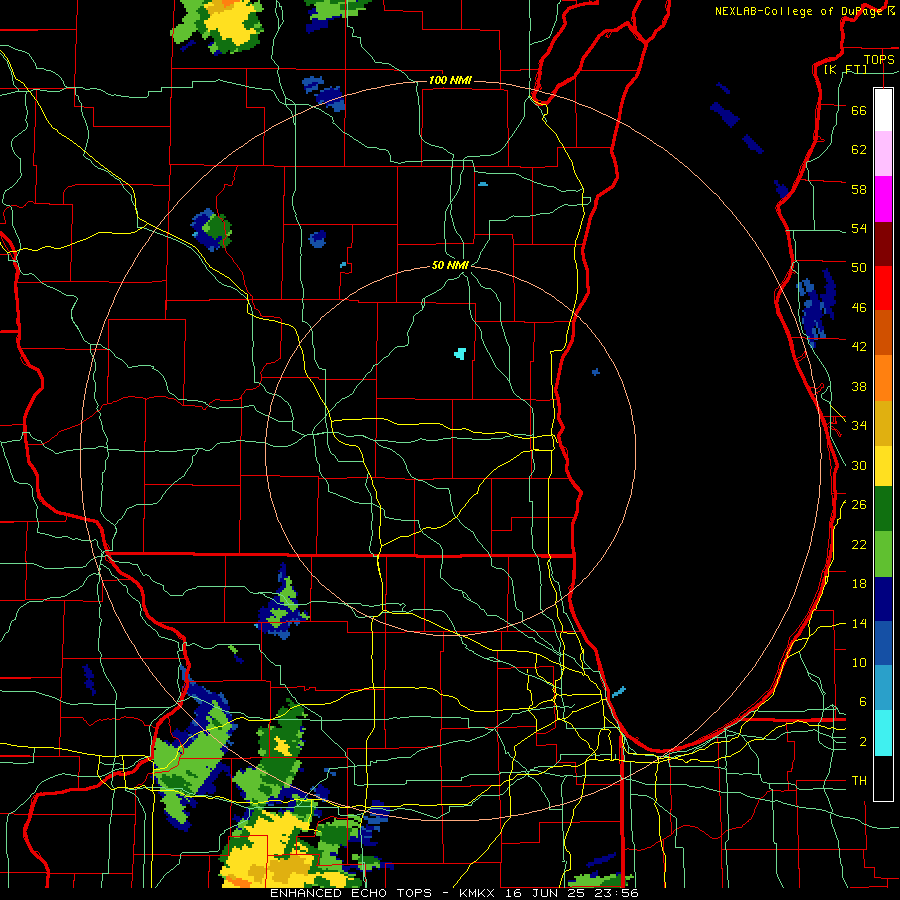Click the black threshold swatch in the legend

(883, 778)
